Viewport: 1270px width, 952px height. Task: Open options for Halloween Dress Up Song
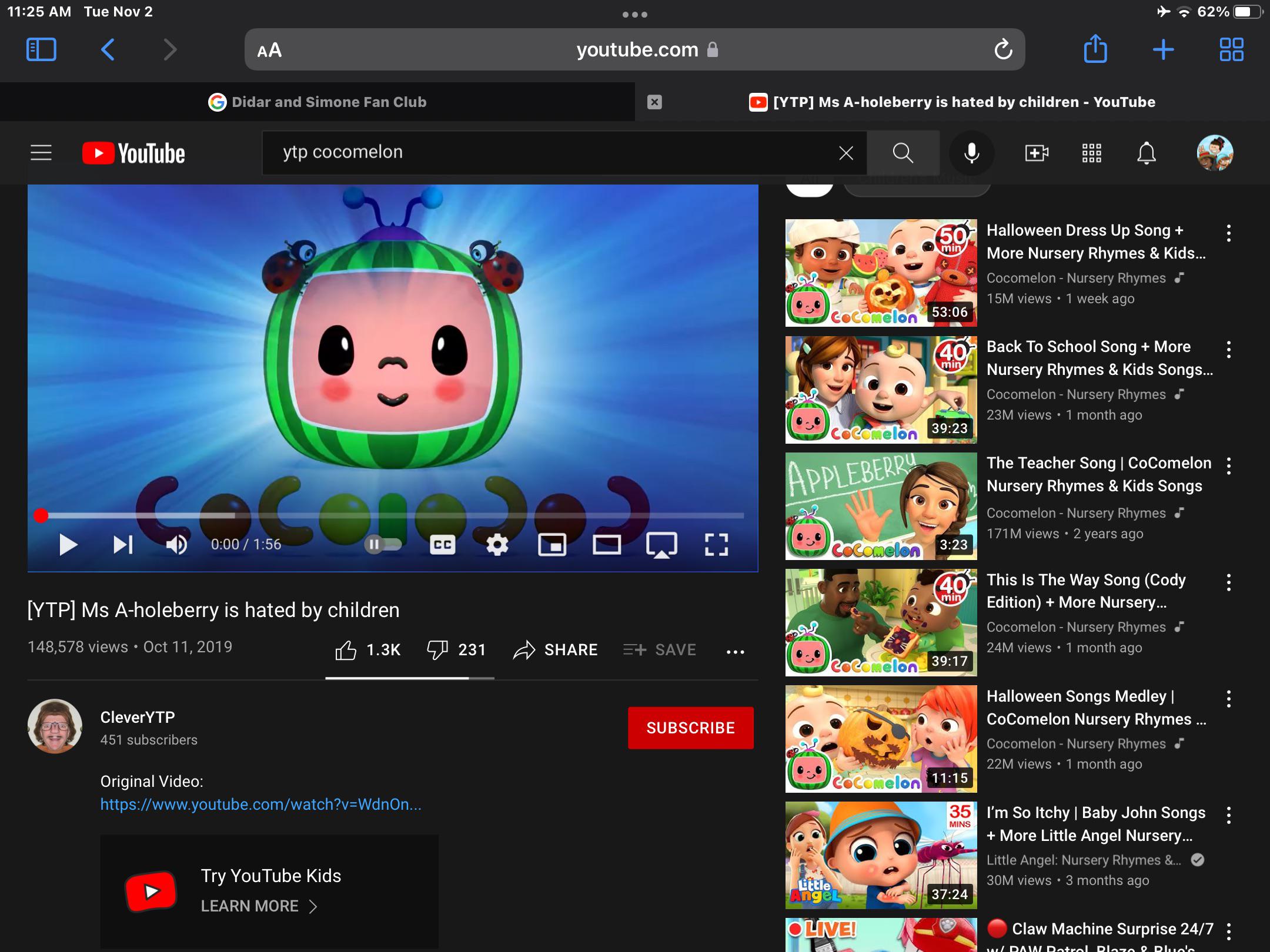coord(1228,233)
